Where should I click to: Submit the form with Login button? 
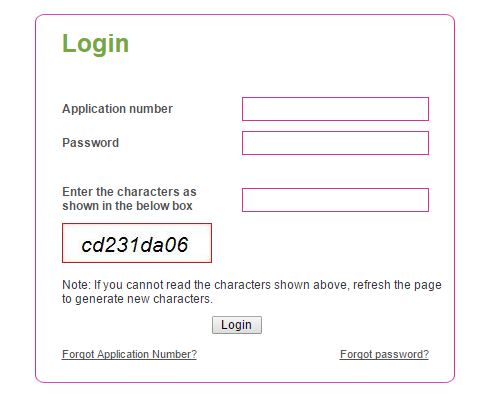click(237, 325)
